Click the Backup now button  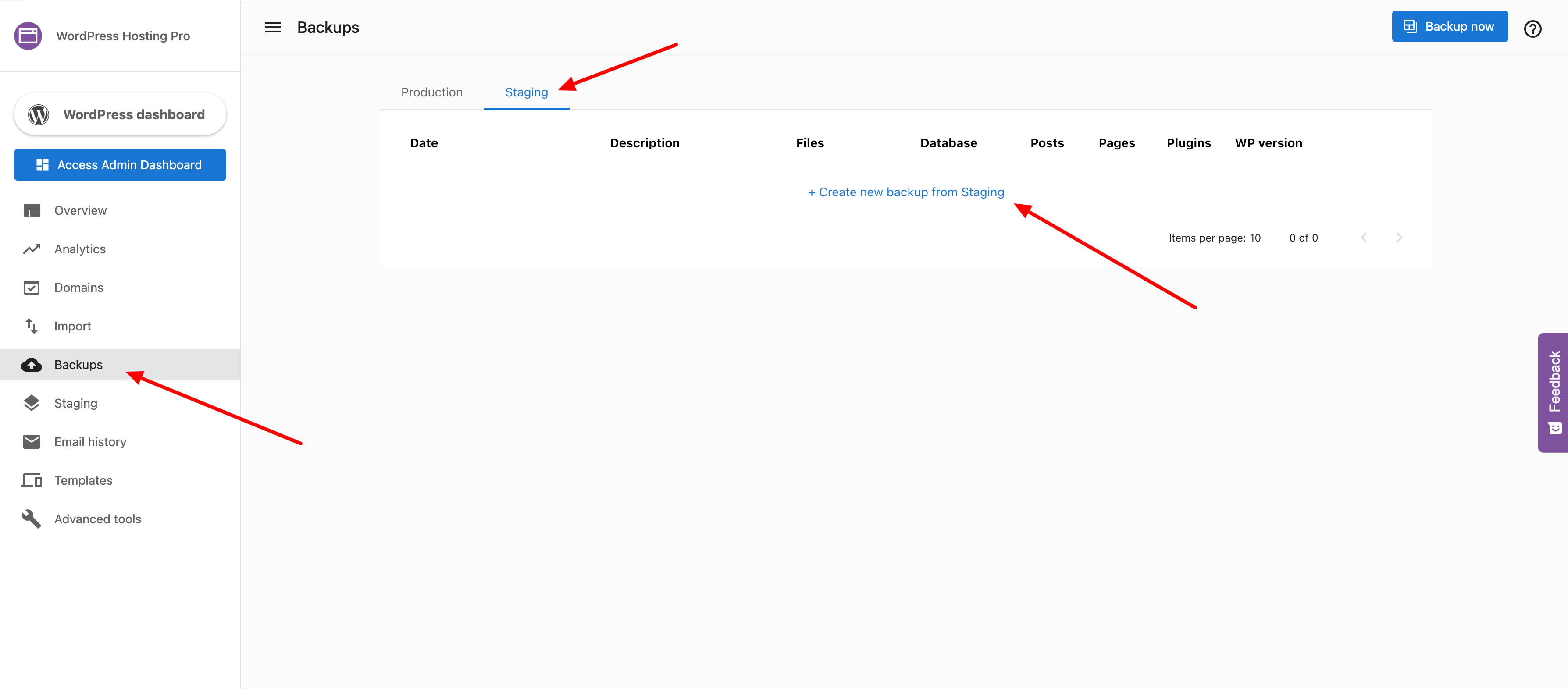[1449, 26]
